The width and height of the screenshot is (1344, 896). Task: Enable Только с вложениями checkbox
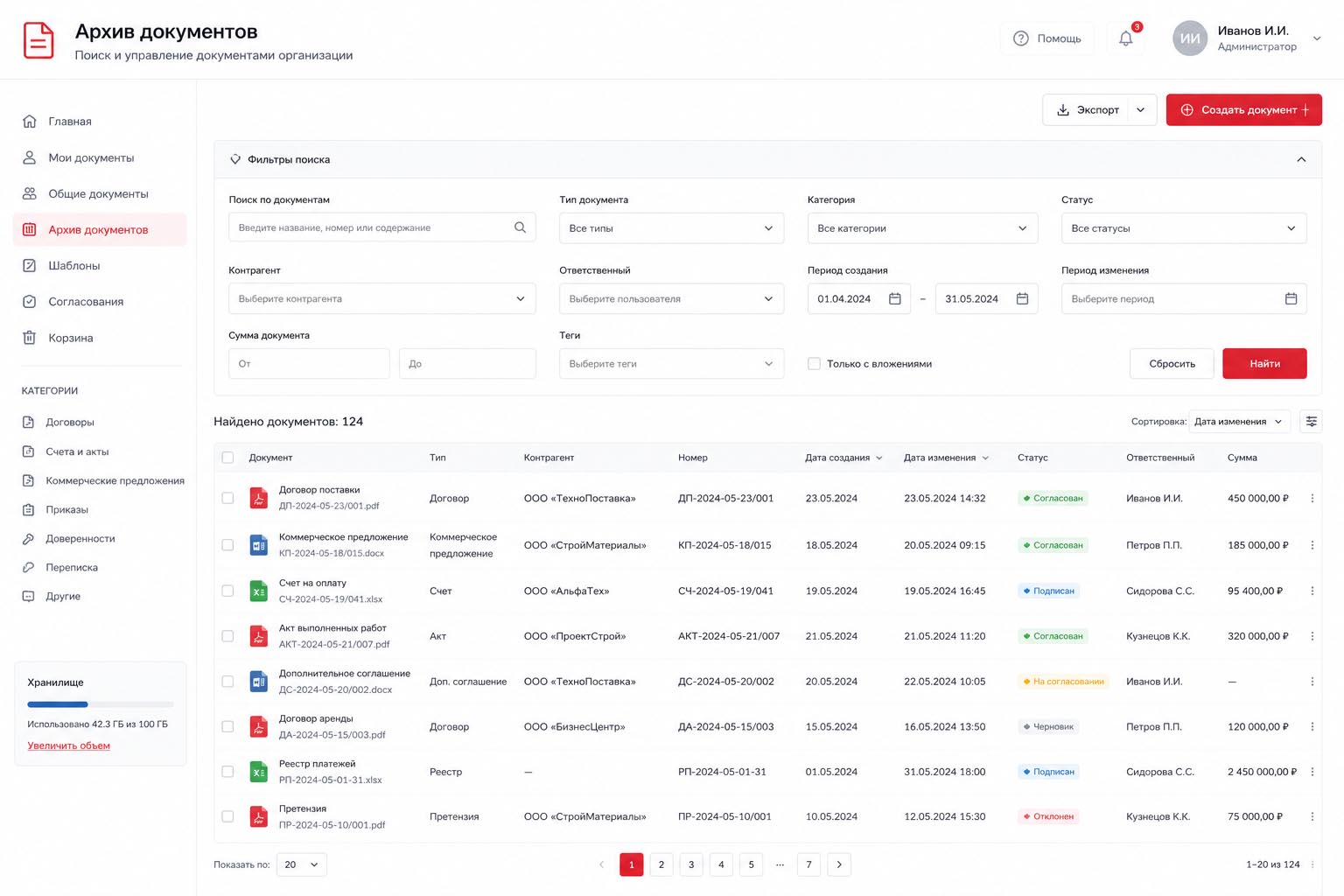click(x=814, y=364)
